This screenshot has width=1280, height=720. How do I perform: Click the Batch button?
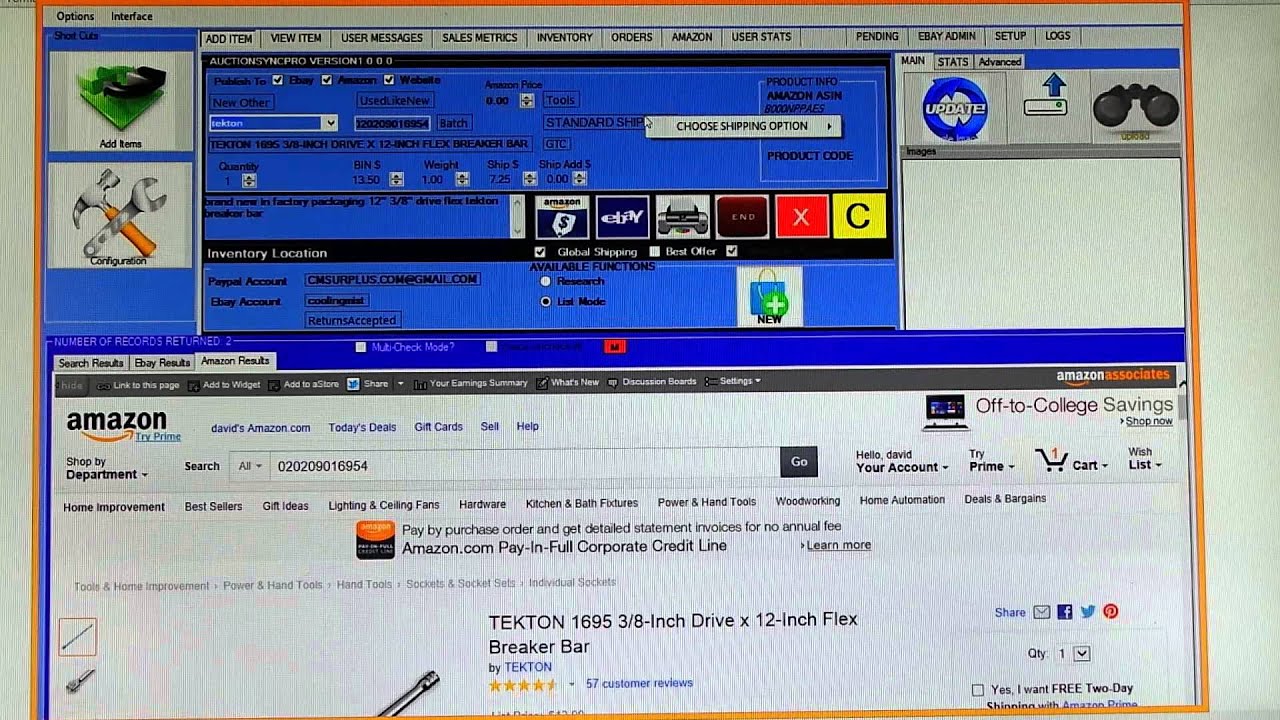click(x=453, y=123)
